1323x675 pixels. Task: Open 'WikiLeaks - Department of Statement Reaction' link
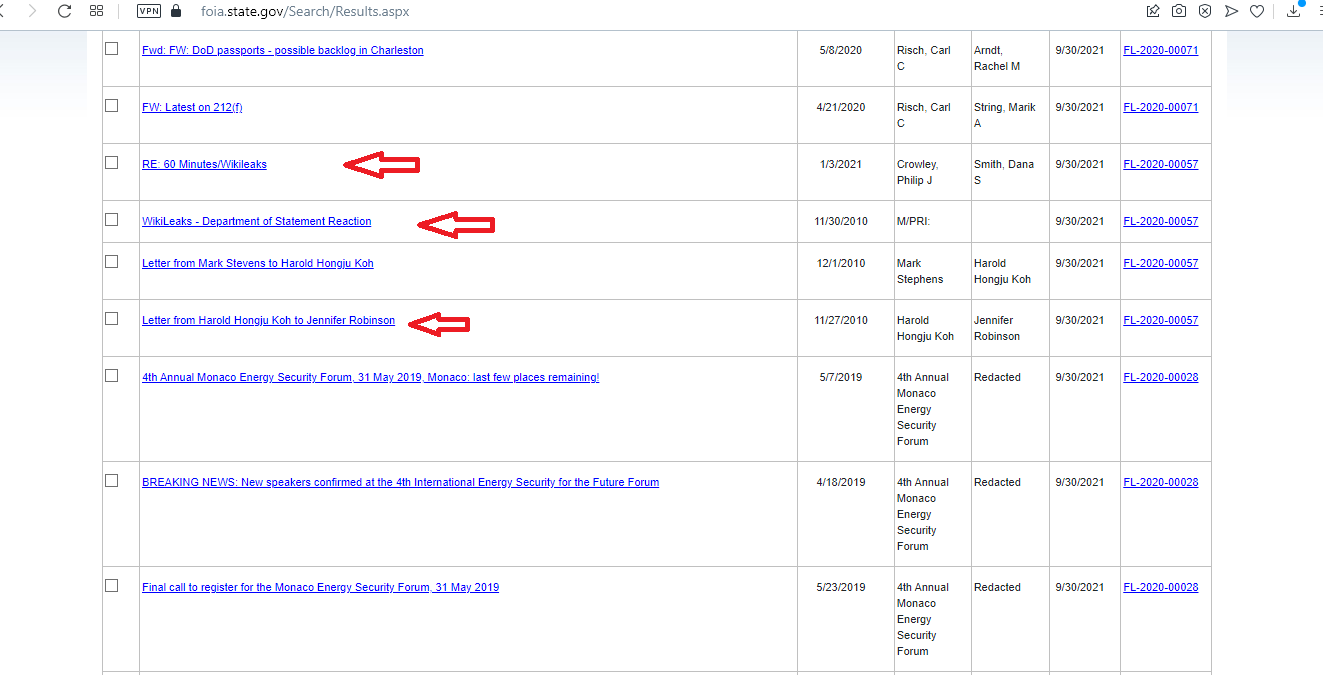[x=256, y=221]
